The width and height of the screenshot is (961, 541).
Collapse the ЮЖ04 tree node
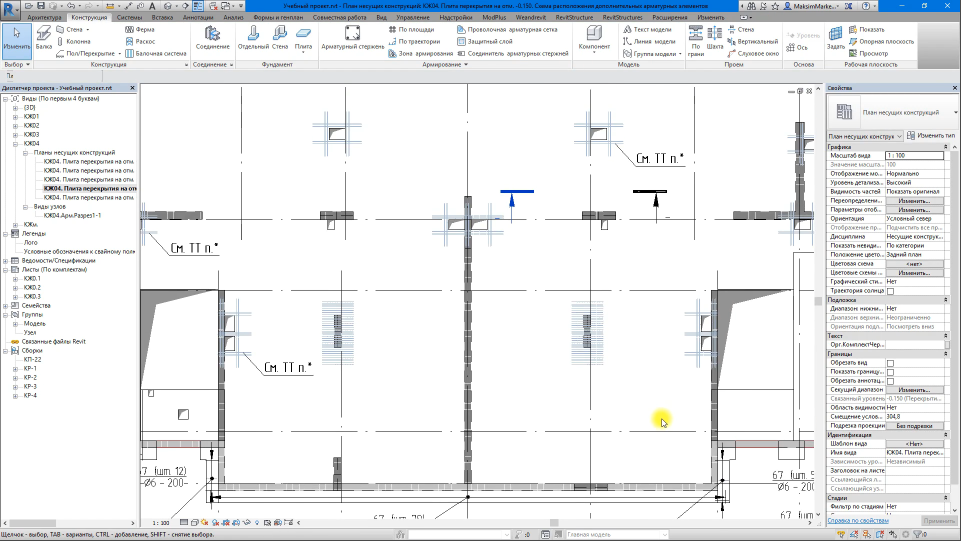15,144
